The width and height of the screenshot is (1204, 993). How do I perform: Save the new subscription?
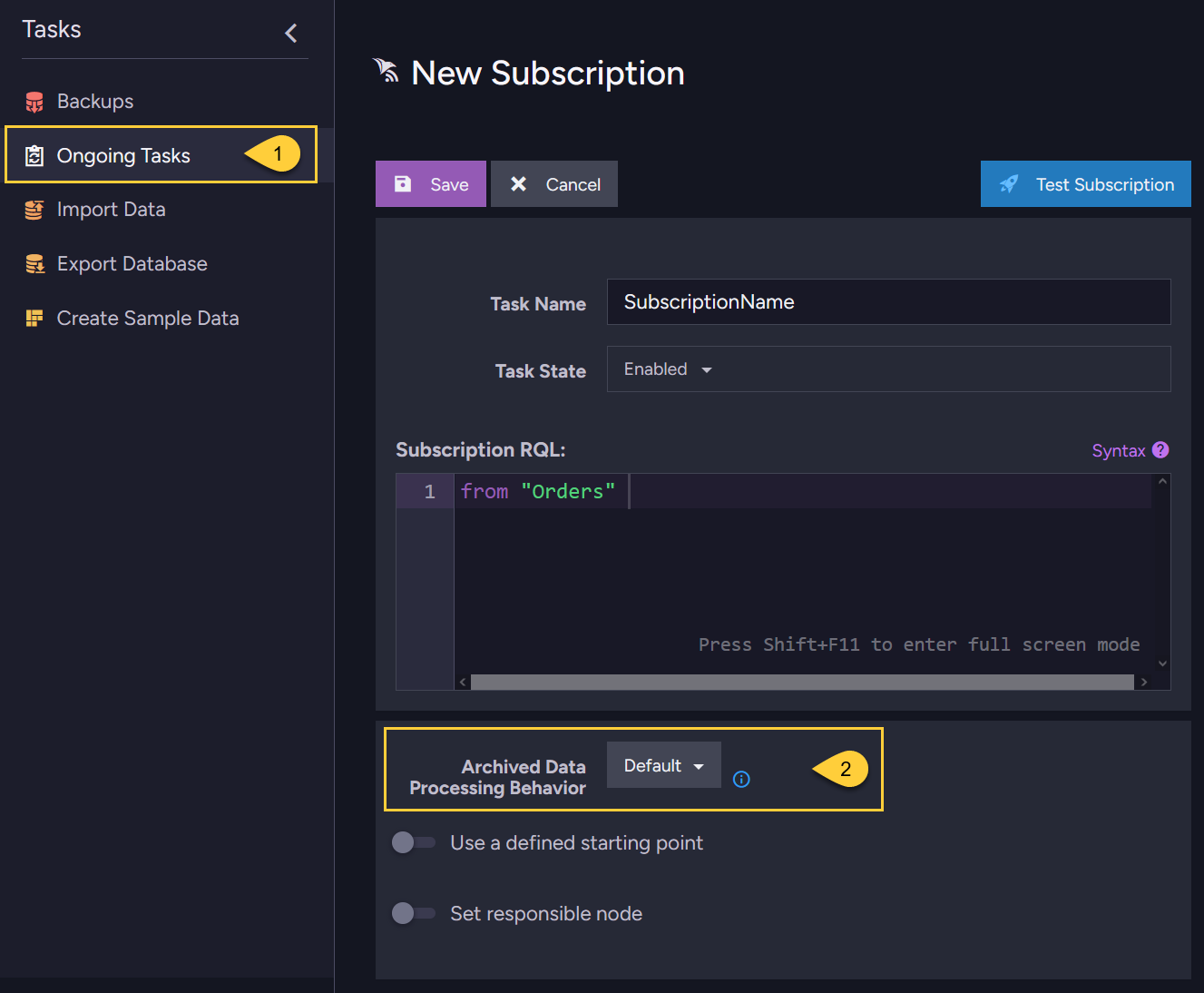[431, 184]
